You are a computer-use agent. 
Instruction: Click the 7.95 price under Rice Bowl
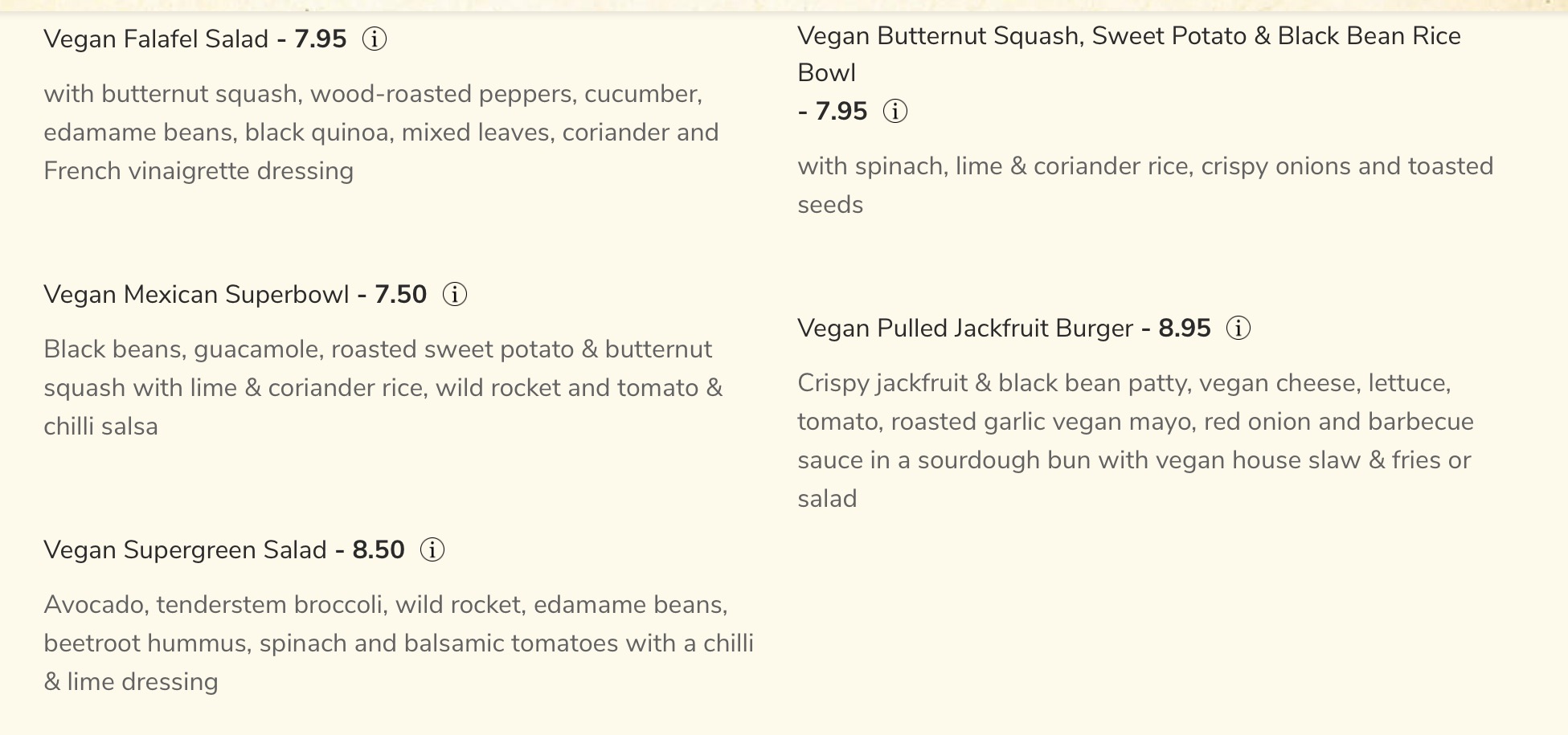pos(841,111)
